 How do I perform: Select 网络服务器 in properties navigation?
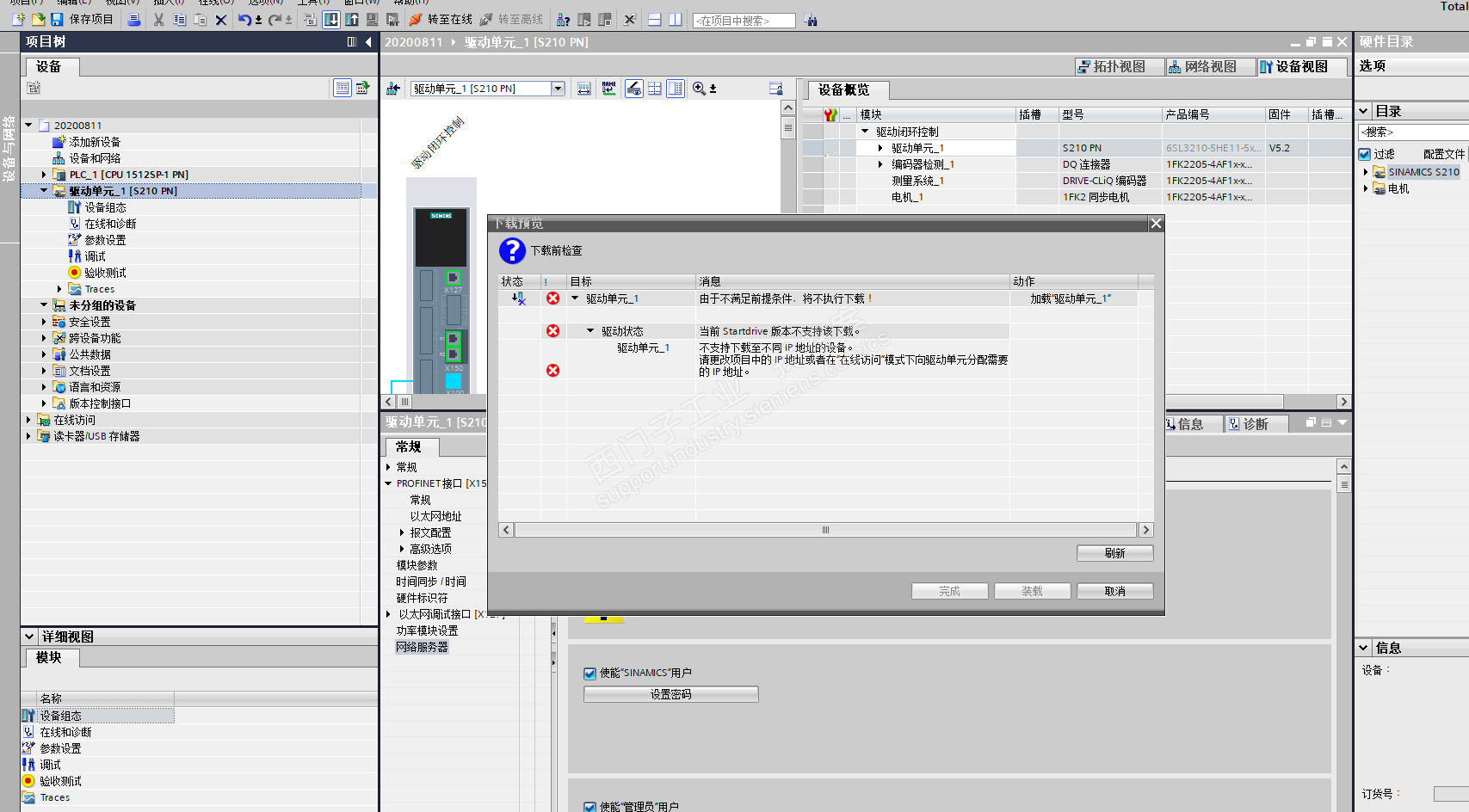pos(422,647)
